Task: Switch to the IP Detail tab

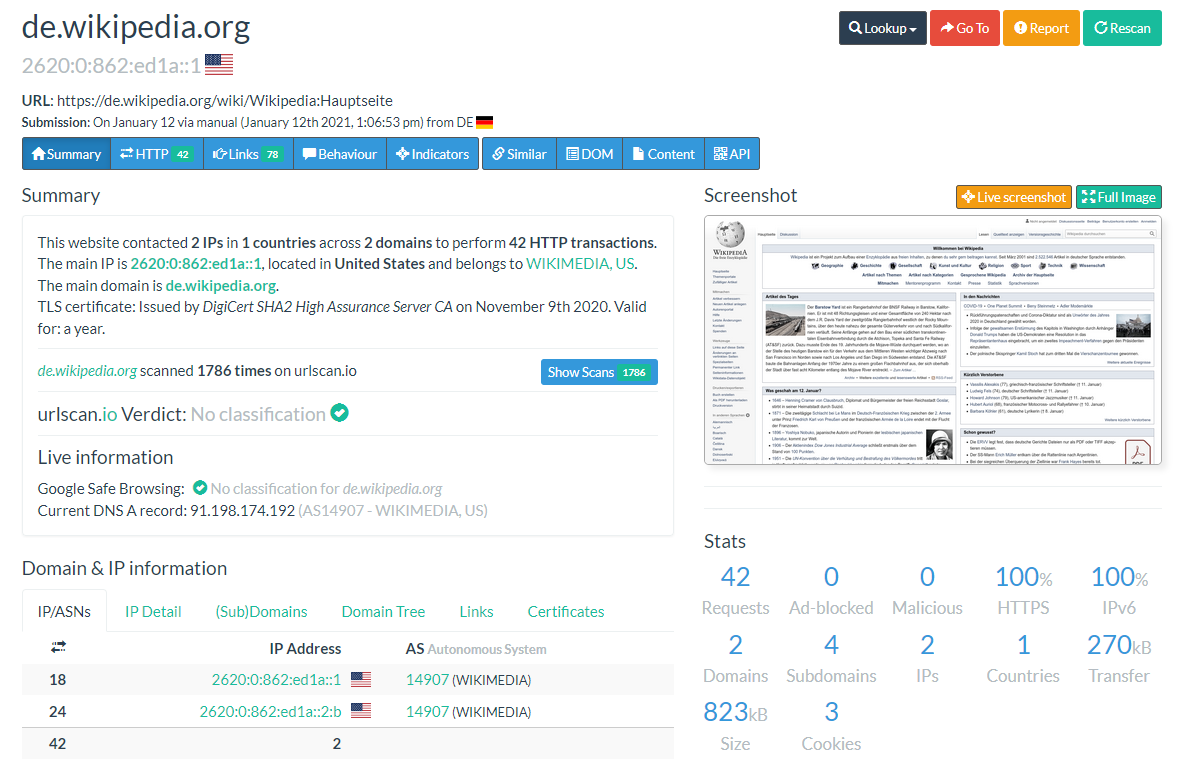Action: pos(153,612)
